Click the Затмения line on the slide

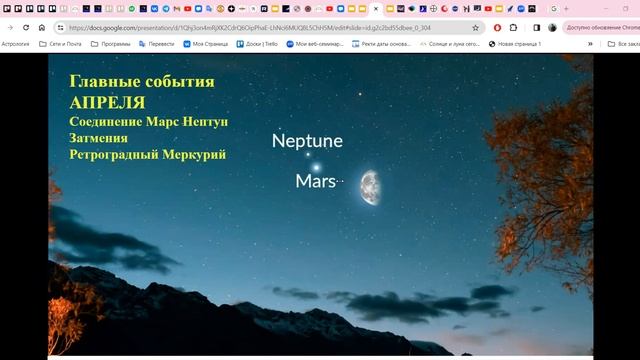[x=98, y=138]
